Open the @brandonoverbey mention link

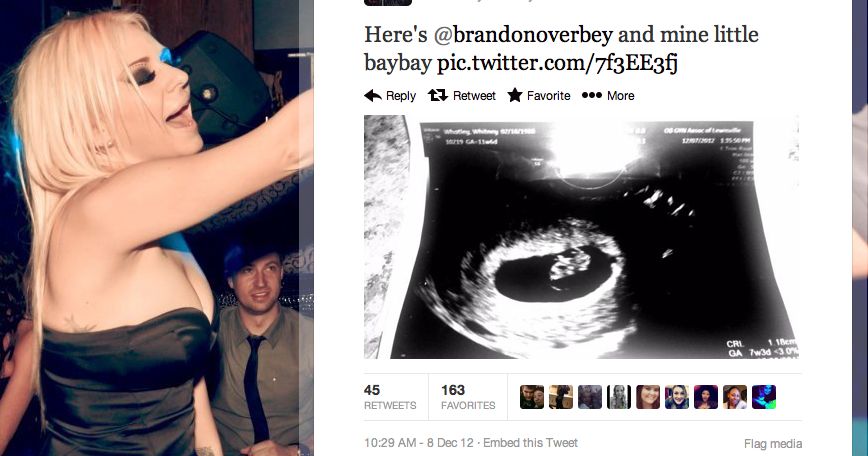523,34
